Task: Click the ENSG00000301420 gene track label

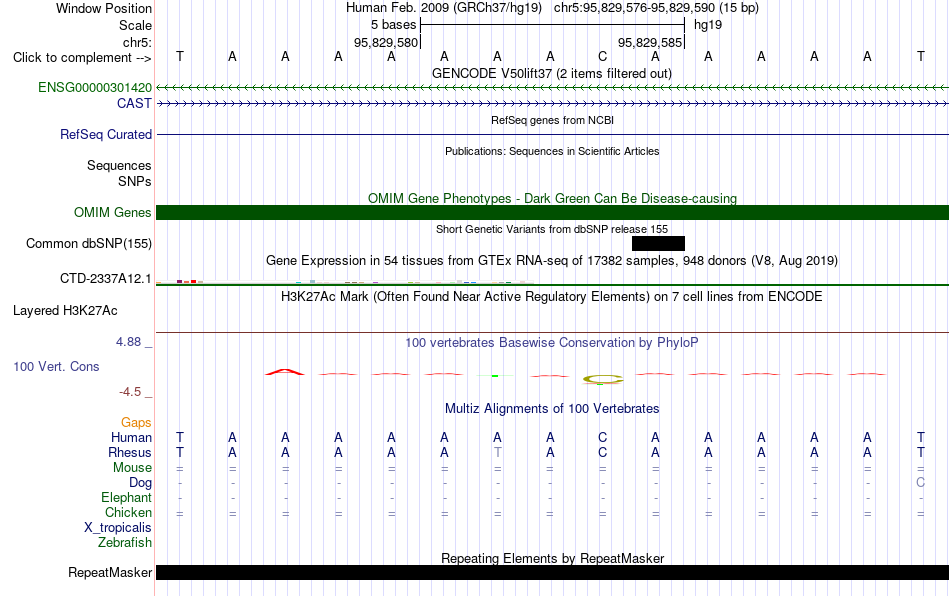Action: click(x=95, y=88)
